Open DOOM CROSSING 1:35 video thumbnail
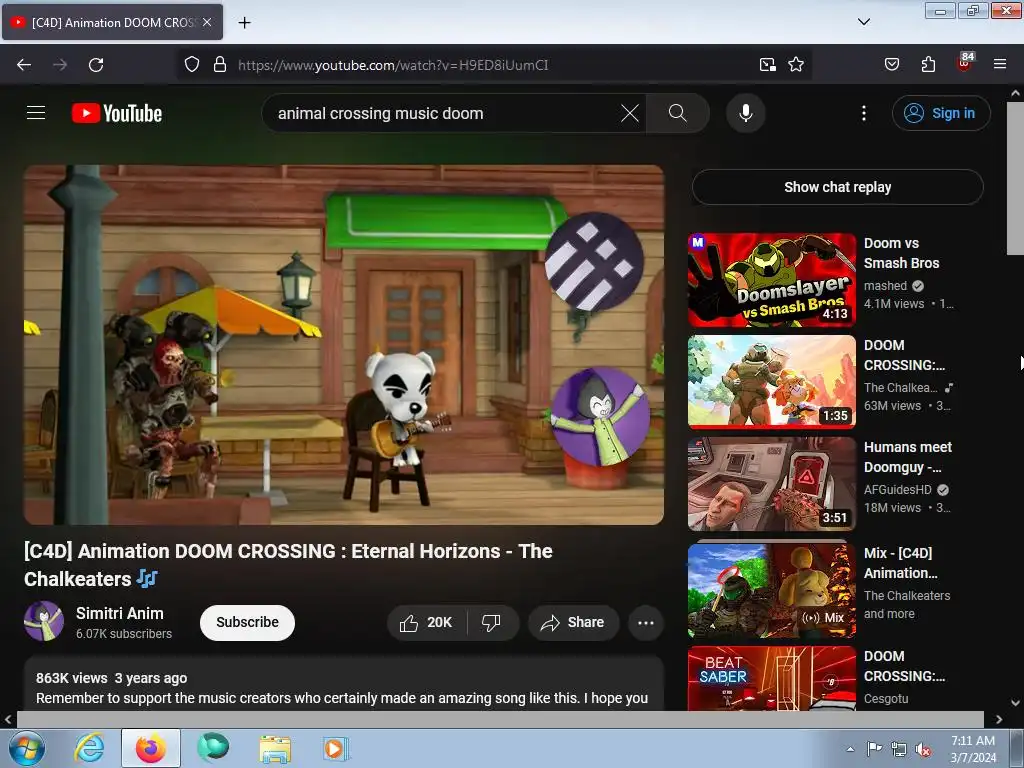 tap(772, 382)
